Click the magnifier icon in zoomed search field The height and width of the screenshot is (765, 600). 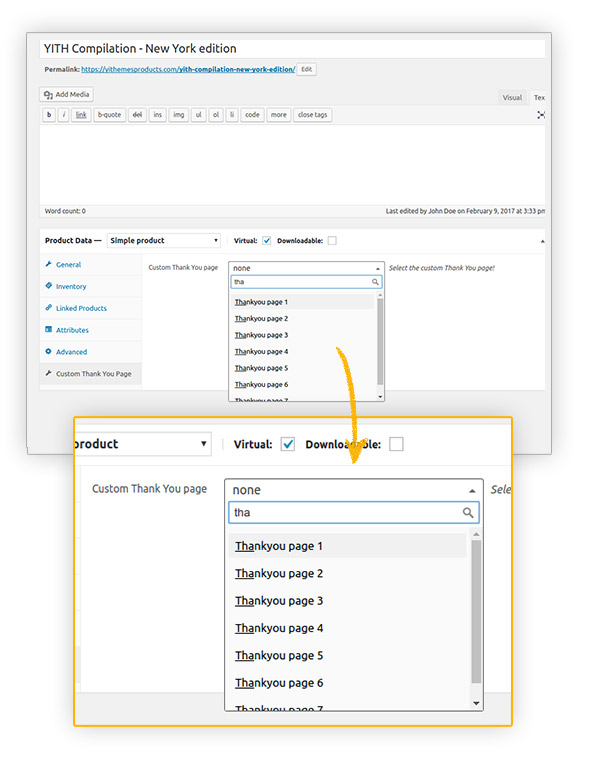[x=468, y=513]
